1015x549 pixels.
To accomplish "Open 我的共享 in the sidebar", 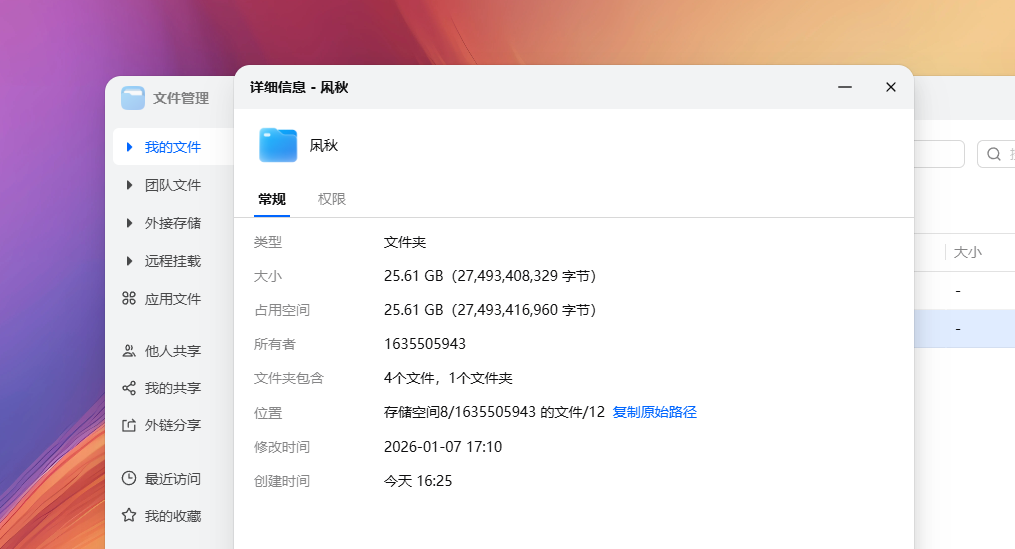I will point(173,388).
